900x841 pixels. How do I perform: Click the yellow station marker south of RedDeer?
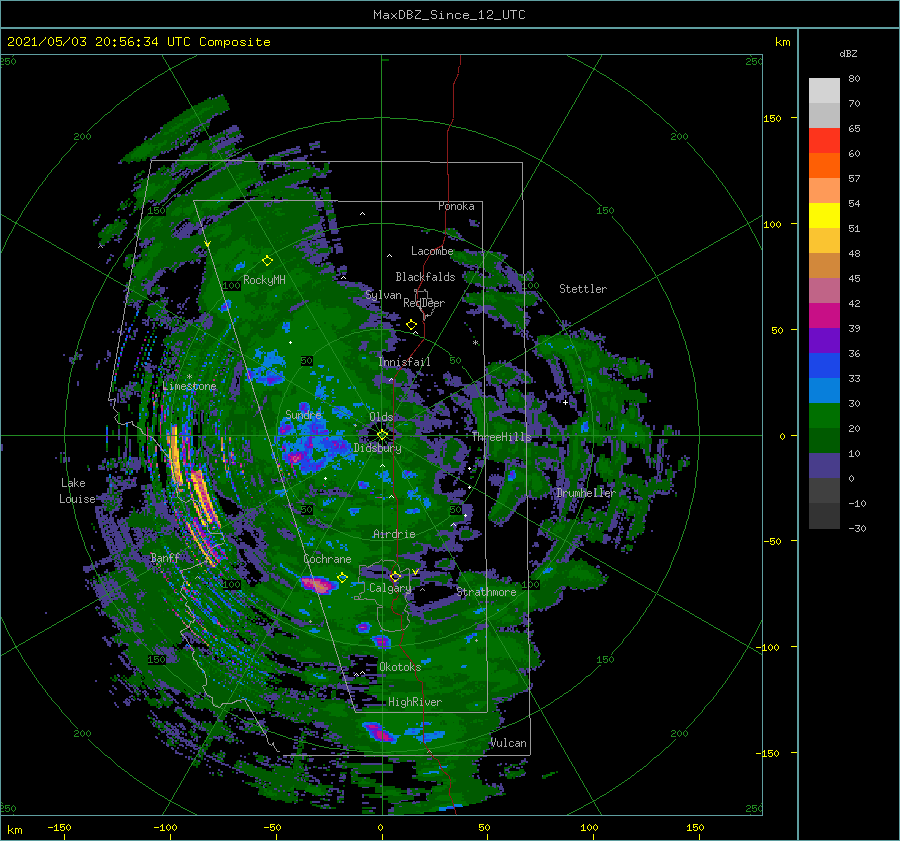[411, 325]
